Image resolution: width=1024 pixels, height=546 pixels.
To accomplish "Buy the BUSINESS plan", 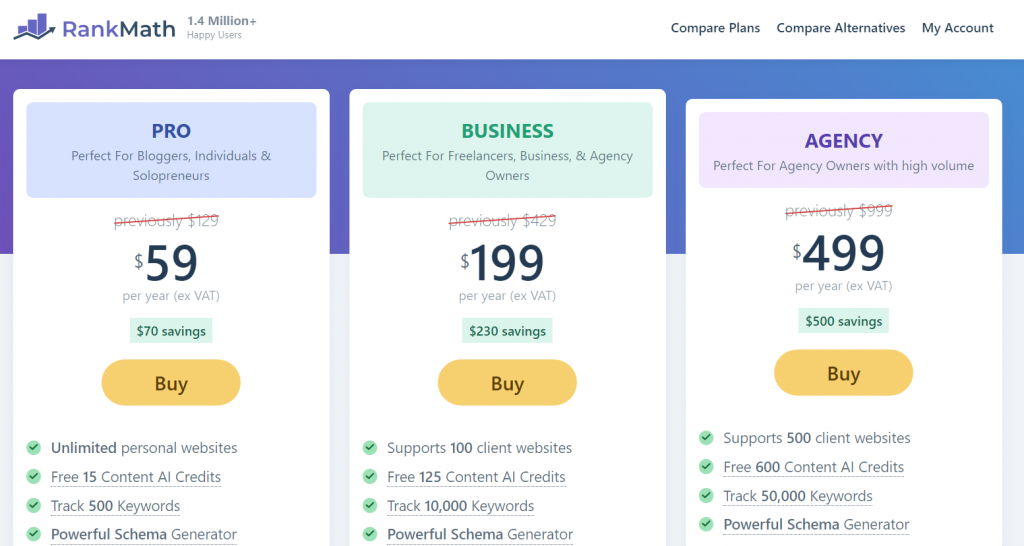I will 507,383.
